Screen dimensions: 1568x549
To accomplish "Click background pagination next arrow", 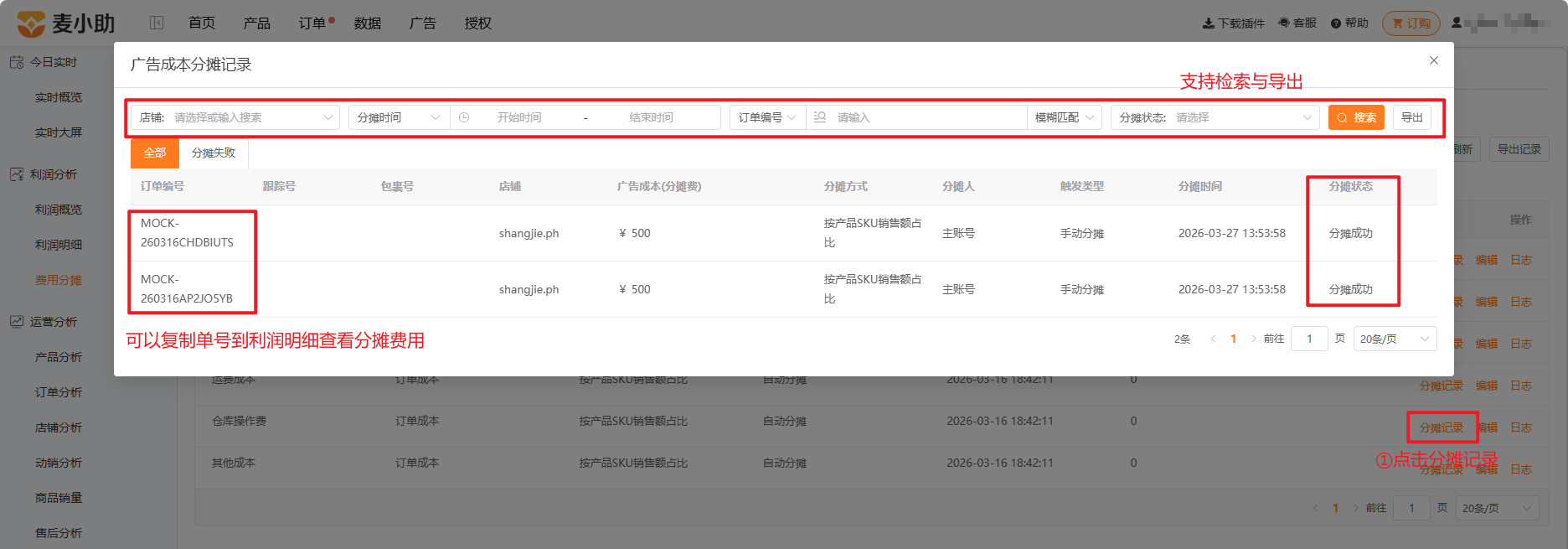I will 1355,508.
